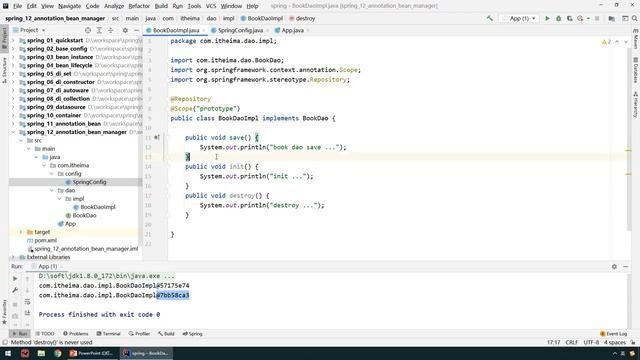This screenshot has height=360, width=640.
Task: Click 4 spaces indent setting in status bar
Action: 615,342
